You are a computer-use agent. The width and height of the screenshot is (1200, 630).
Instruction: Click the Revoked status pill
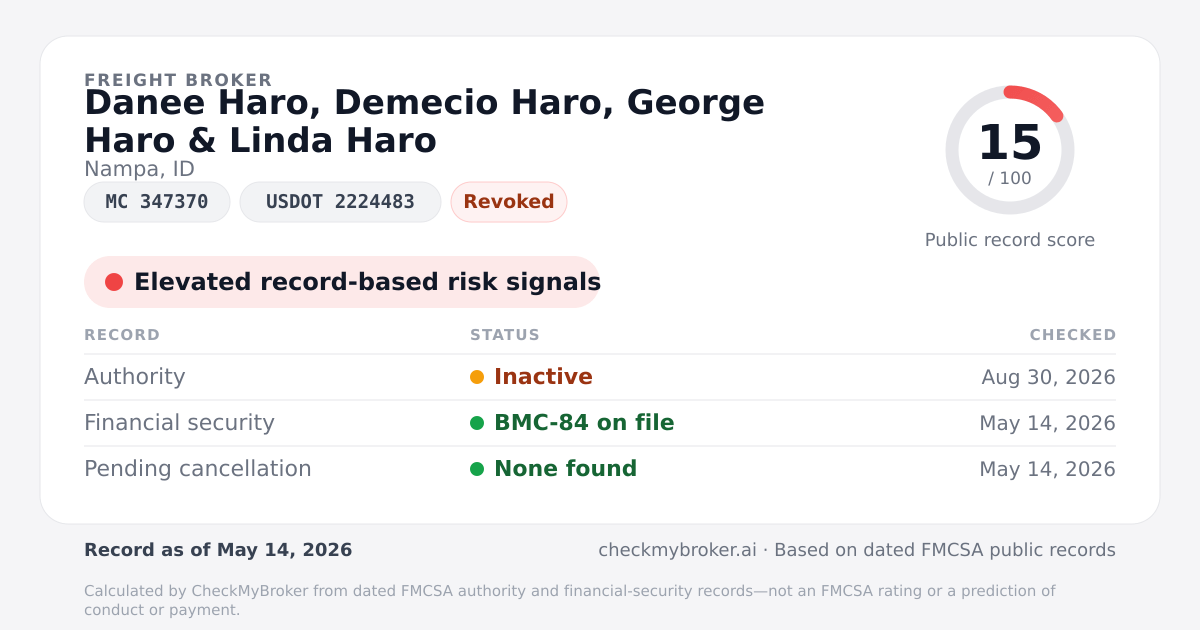pos(509,202)
